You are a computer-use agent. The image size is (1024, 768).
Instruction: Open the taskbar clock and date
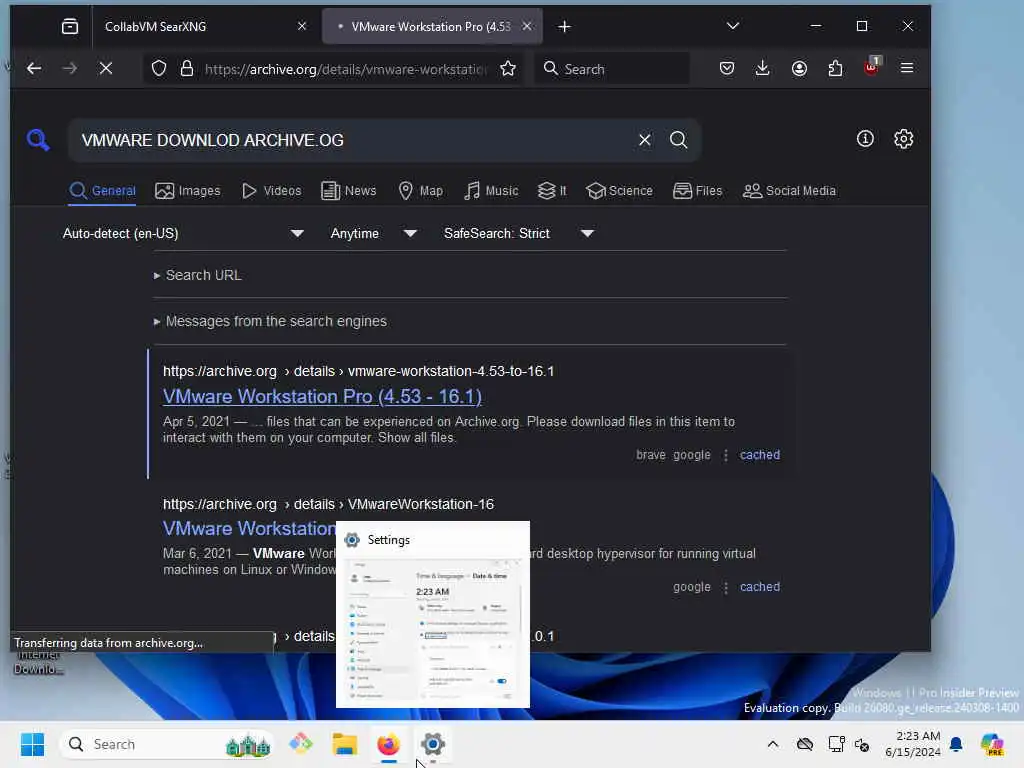pos(912,744)
